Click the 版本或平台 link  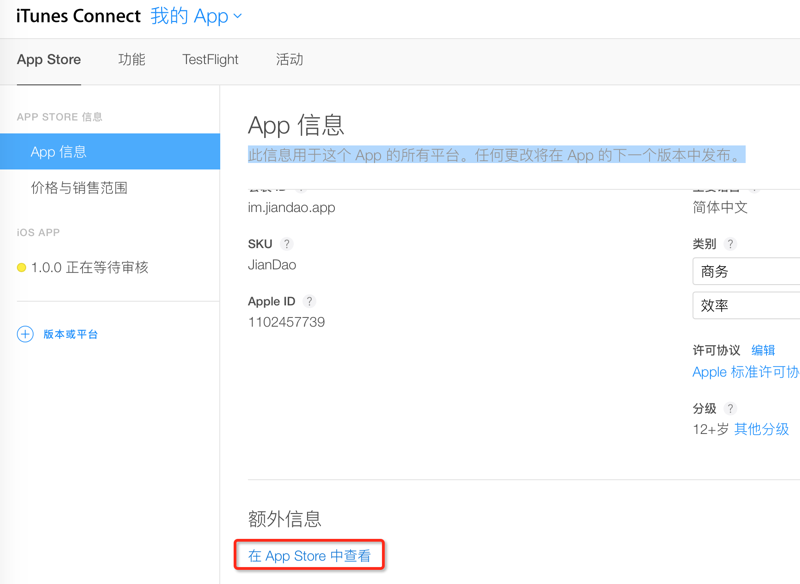click(70, 334)
